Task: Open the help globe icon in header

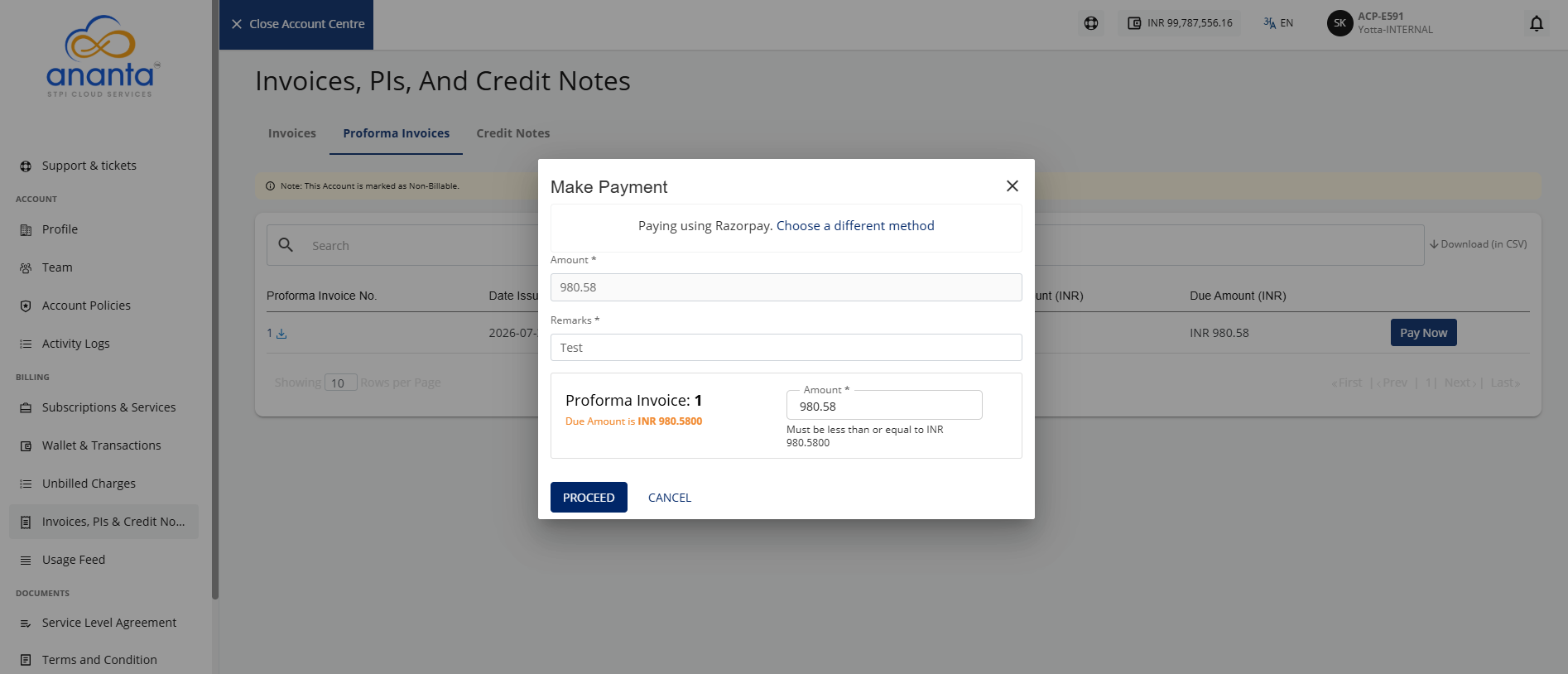Action: pyautogui.click(x=1091, y=23)
